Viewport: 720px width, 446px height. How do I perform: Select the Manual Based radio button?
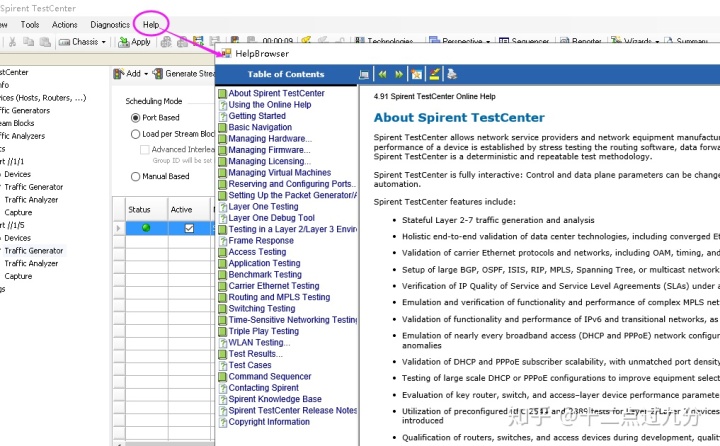pos(135,176)
